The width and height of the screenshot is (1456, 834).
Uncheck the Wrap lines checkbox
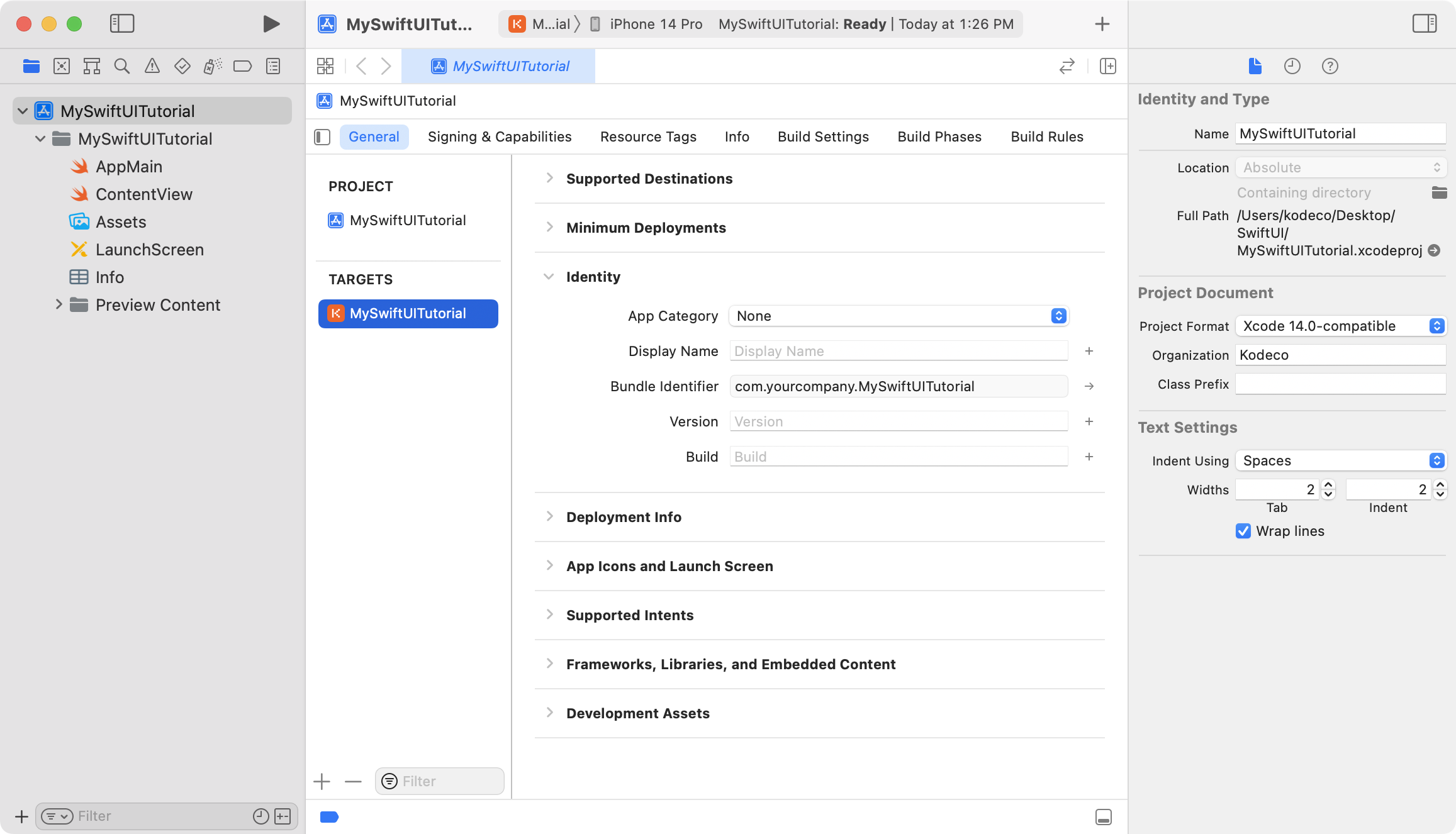point(1243,531)
